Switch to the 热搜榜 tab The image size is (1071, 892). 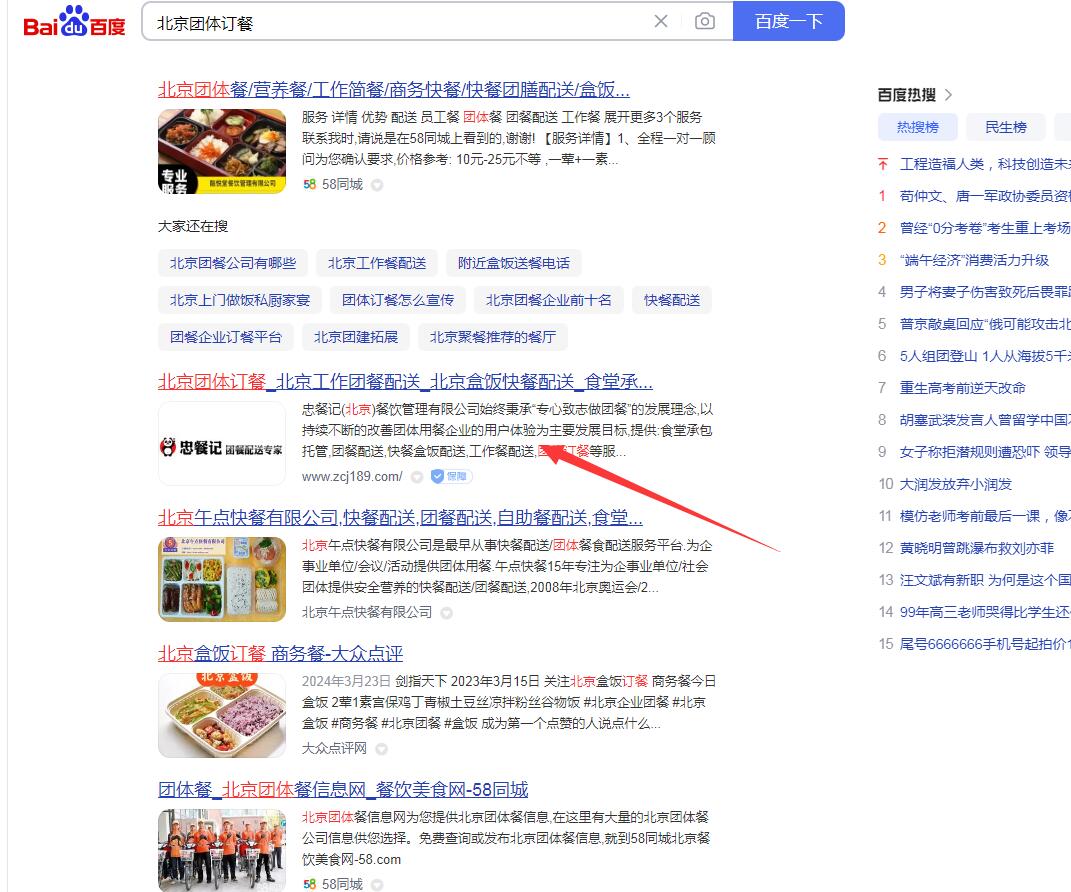917,127
